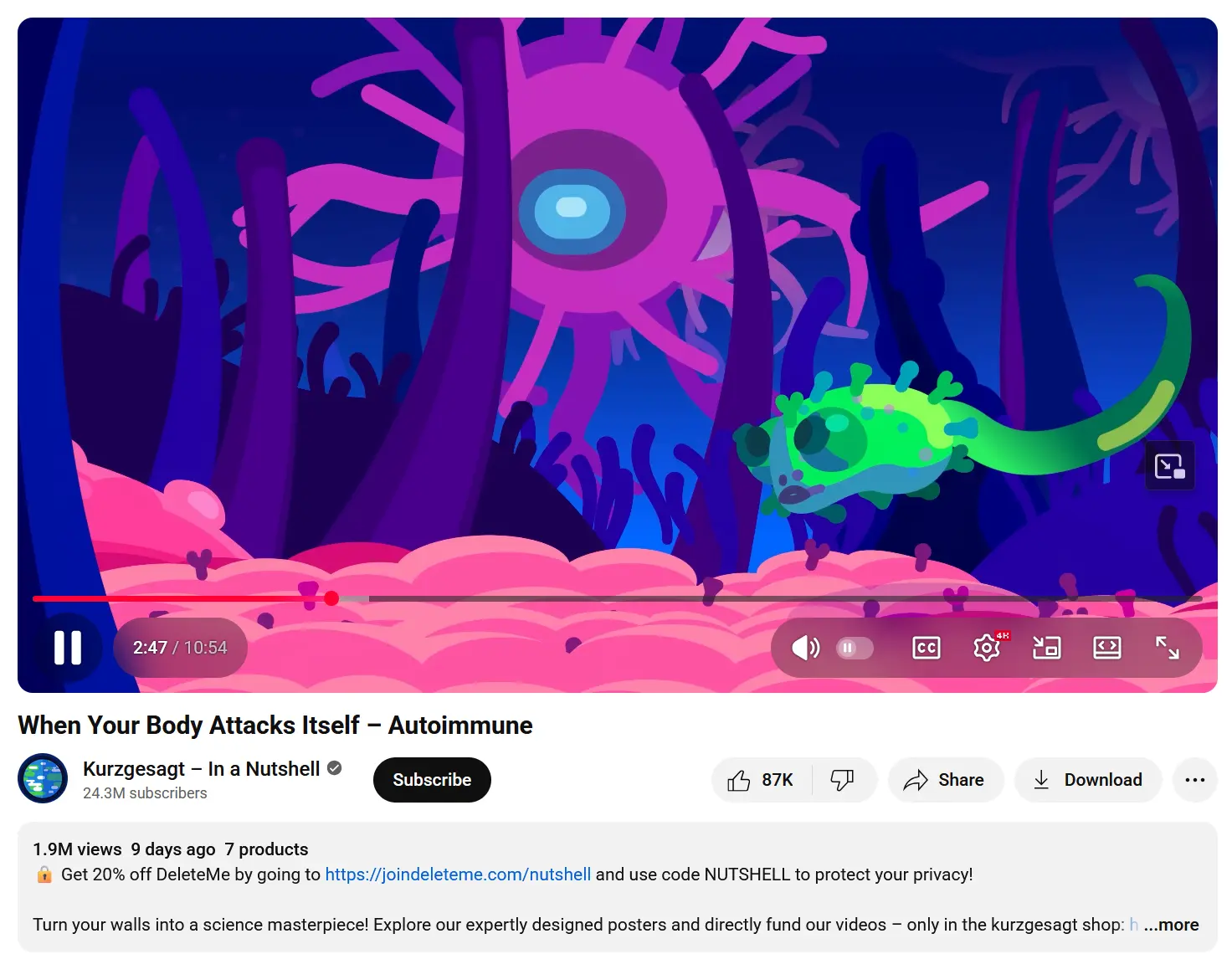This screenshot has width=1232, height=954.
Task: Open joindeleteme.com/nutshell link
Action: 458,874
